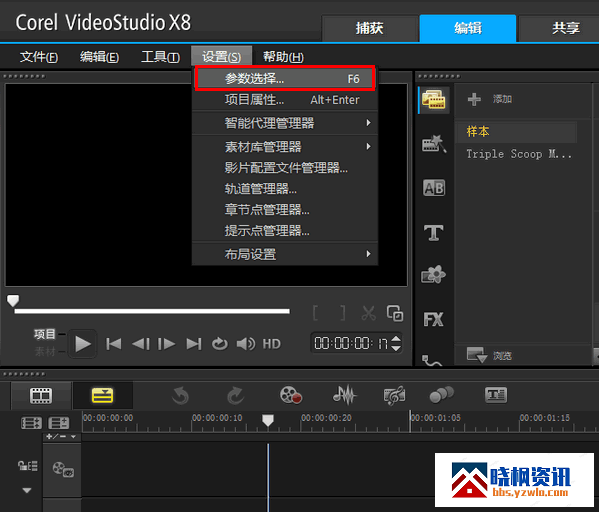Open Auto Music

394,395
